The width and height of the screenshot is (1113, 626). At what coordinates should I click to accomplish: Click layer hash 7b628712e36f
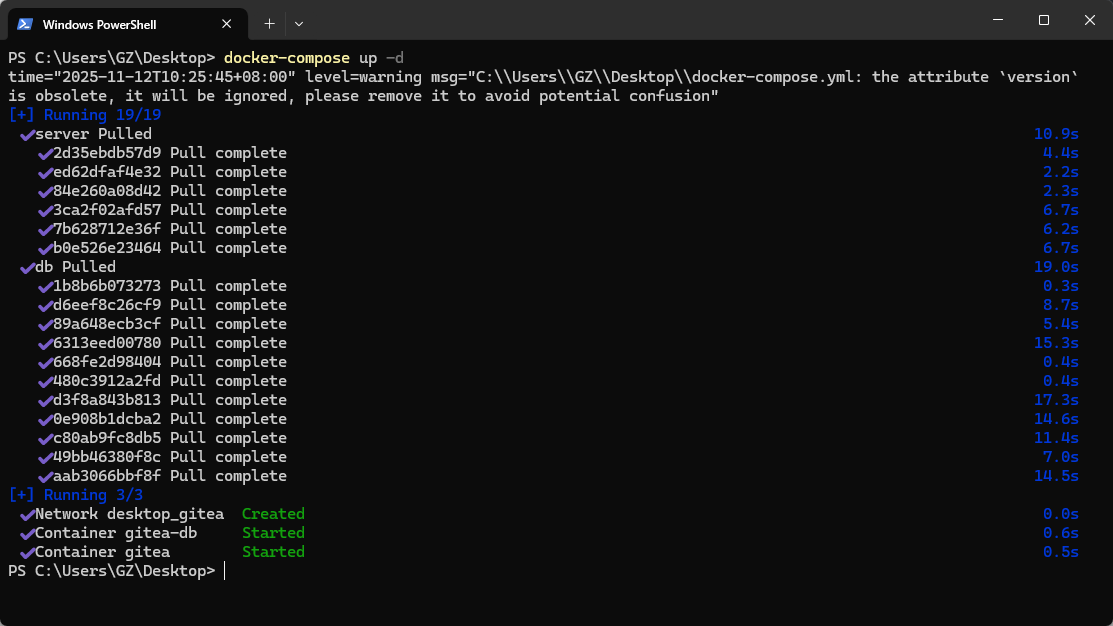click(x=107, y=229)
